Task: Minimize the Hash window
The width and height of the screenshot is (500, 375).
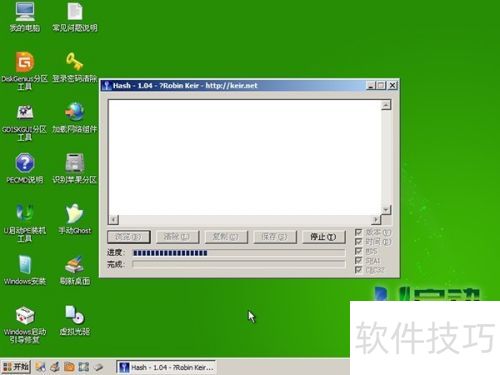Action: pyautogui.click(x=371, y=86)
